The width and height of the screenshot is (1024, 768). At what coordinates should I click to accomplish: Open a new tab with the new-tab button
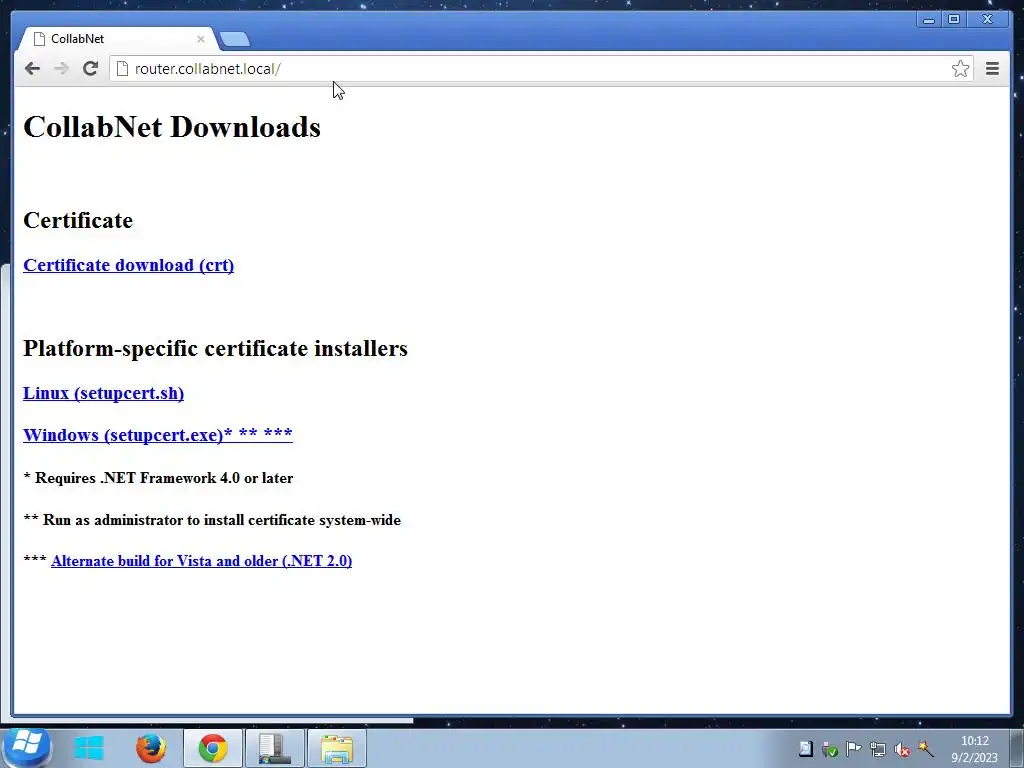coord(234,39)
